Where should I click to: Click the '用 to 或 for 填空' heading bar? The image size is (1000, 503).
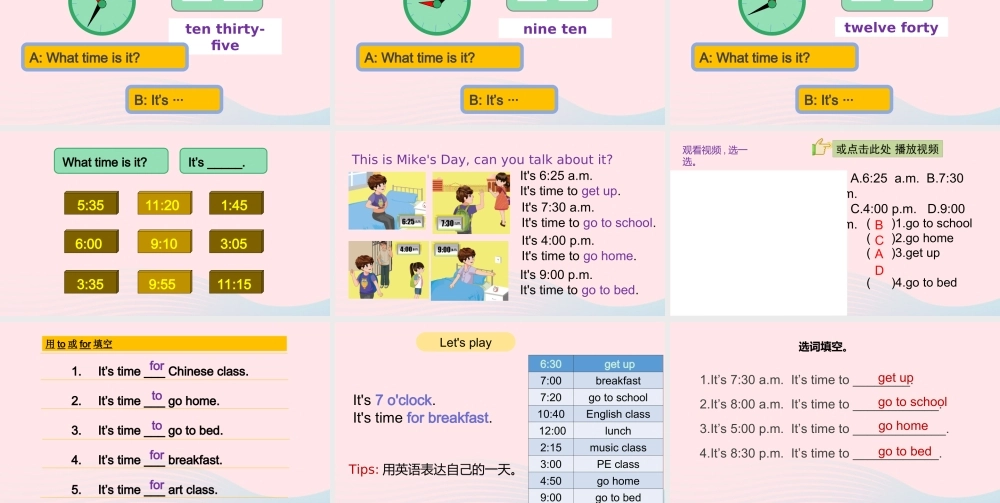tap(165, 344)
